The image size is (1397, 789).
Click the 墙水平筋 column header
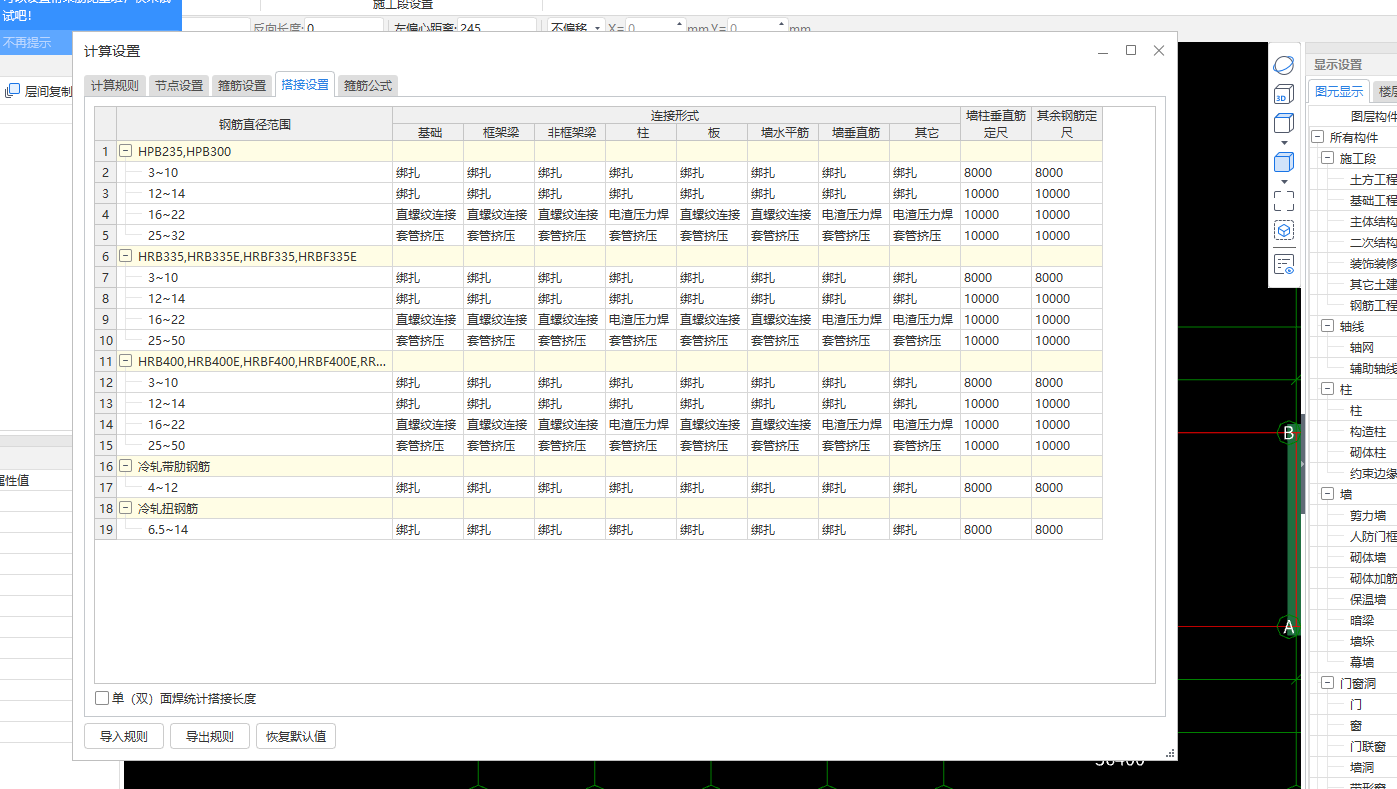pos(782,132)
